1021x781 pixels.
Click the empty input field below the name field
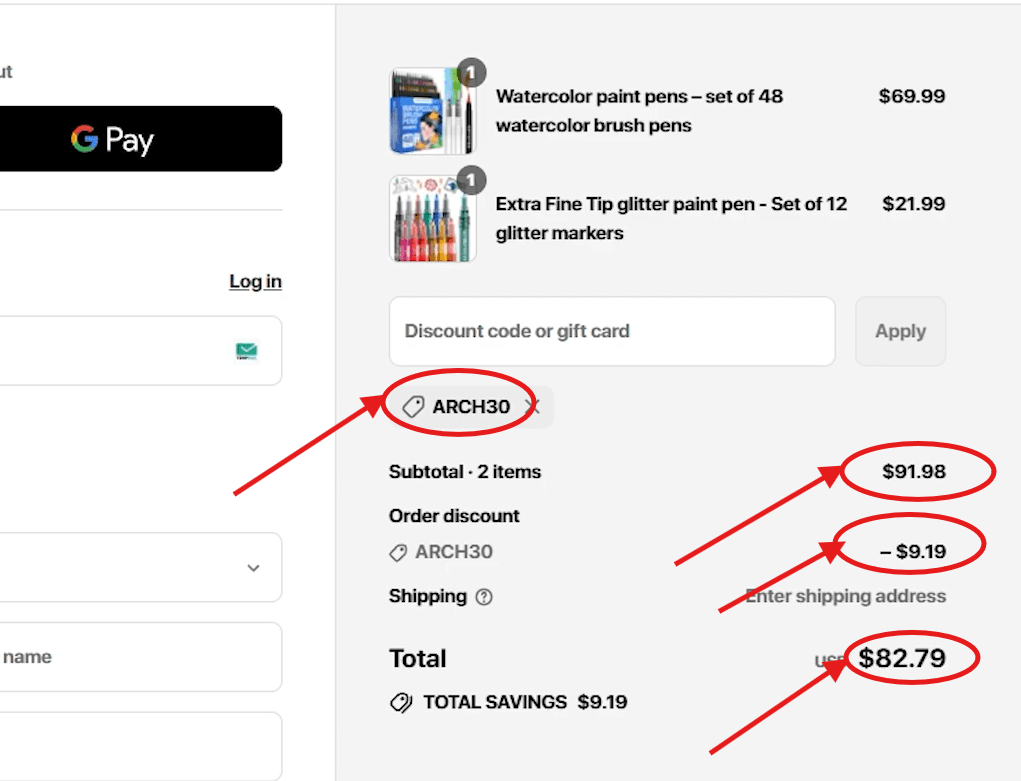[140, 746]
